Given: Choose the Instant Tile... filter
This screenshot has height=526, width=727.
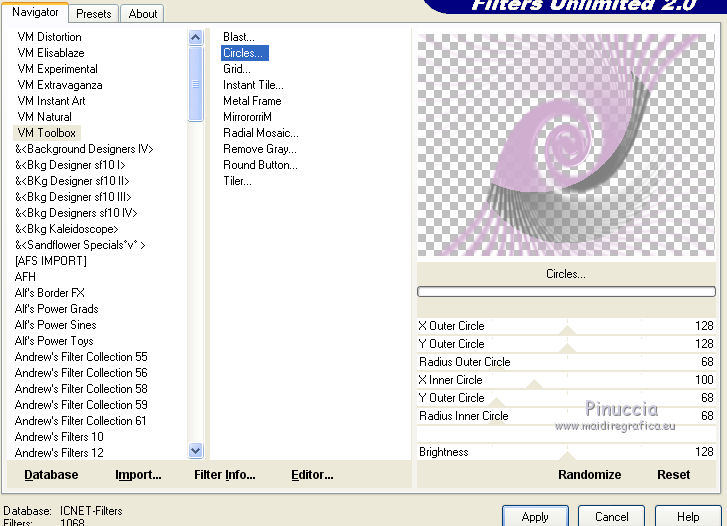Looking at the screenshot, I should [253, 85].
